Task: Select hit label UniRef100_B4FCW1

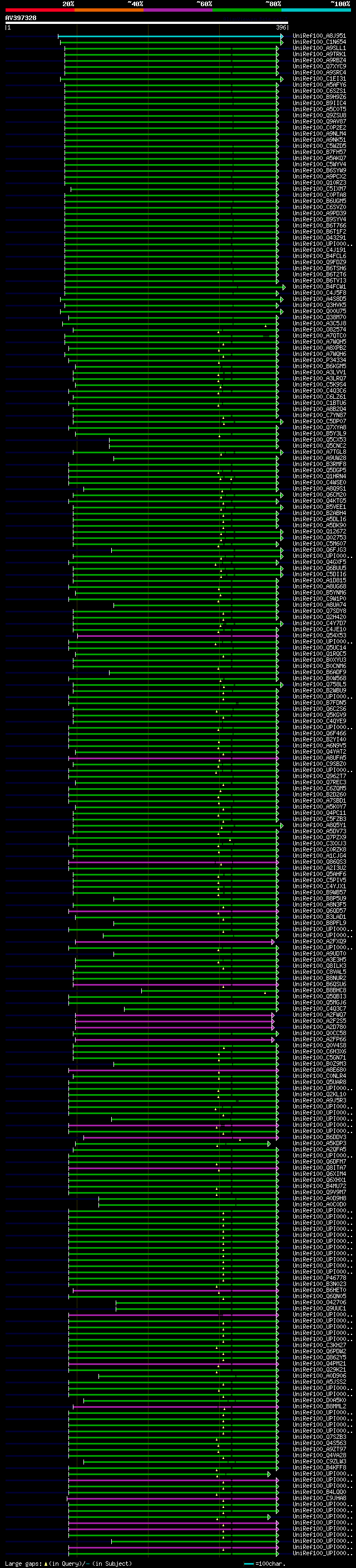Action: [319, 286]
